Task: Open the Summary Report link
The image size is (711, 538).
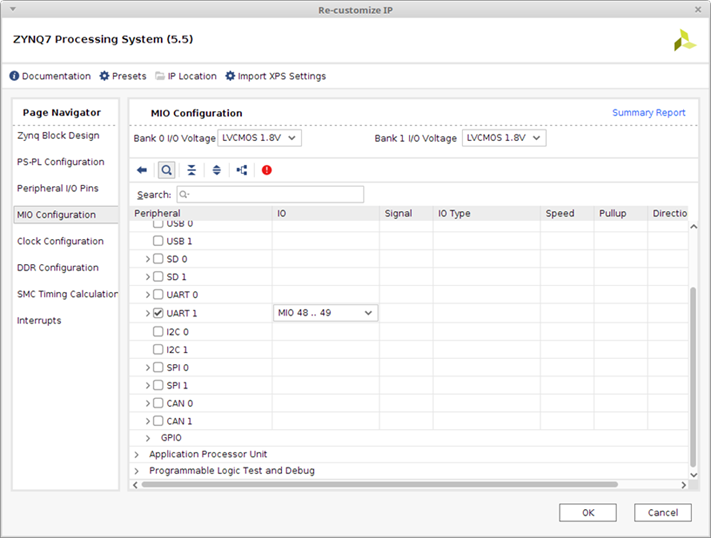Action: pos(648,113)
